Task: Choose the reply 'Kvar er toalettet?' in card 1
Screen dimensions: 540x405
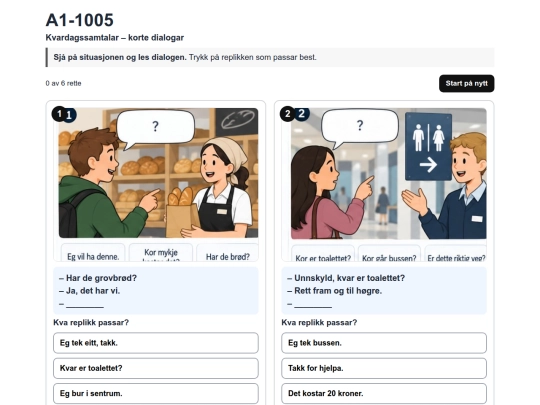Action: tap(156, 368)
